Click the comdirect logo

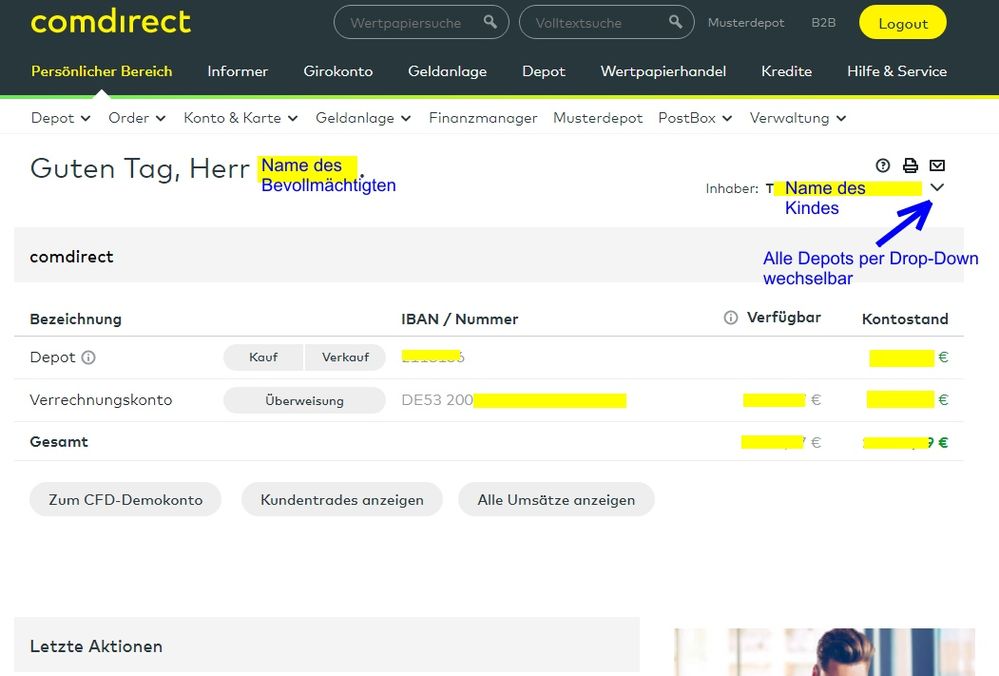(110, 21)
